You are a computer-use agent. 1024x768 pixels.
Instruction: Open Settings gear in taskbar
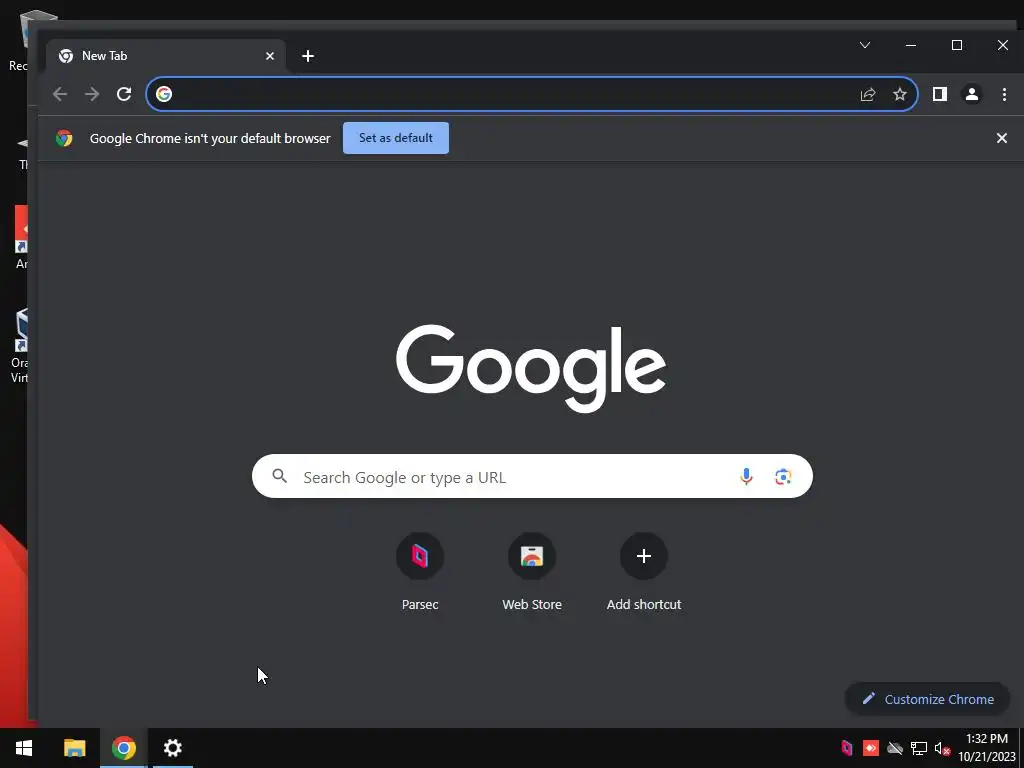[x=172, y=748]
